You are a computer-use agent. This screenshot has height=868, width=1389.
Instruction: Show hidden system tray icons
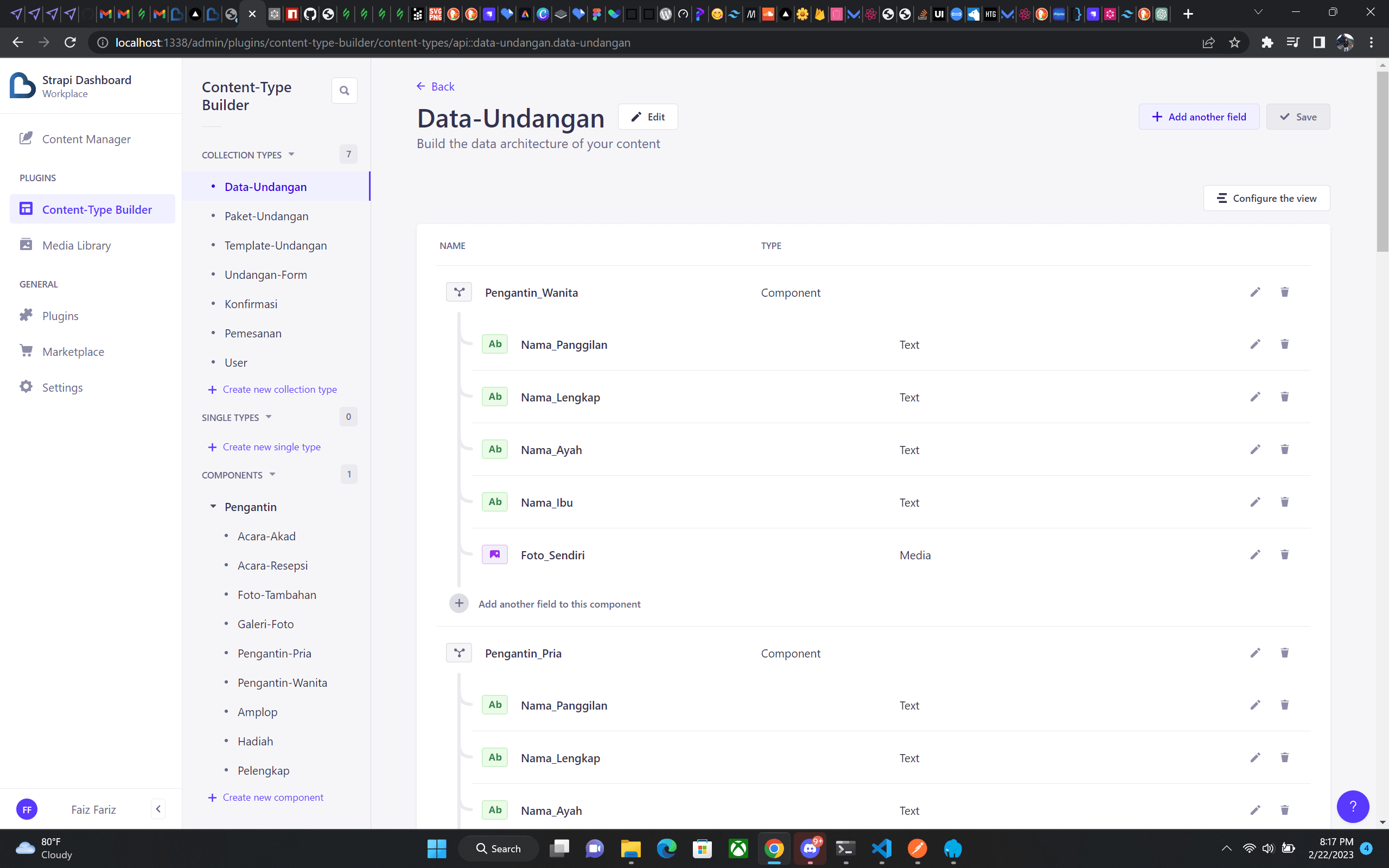[x=1226, y=848]
